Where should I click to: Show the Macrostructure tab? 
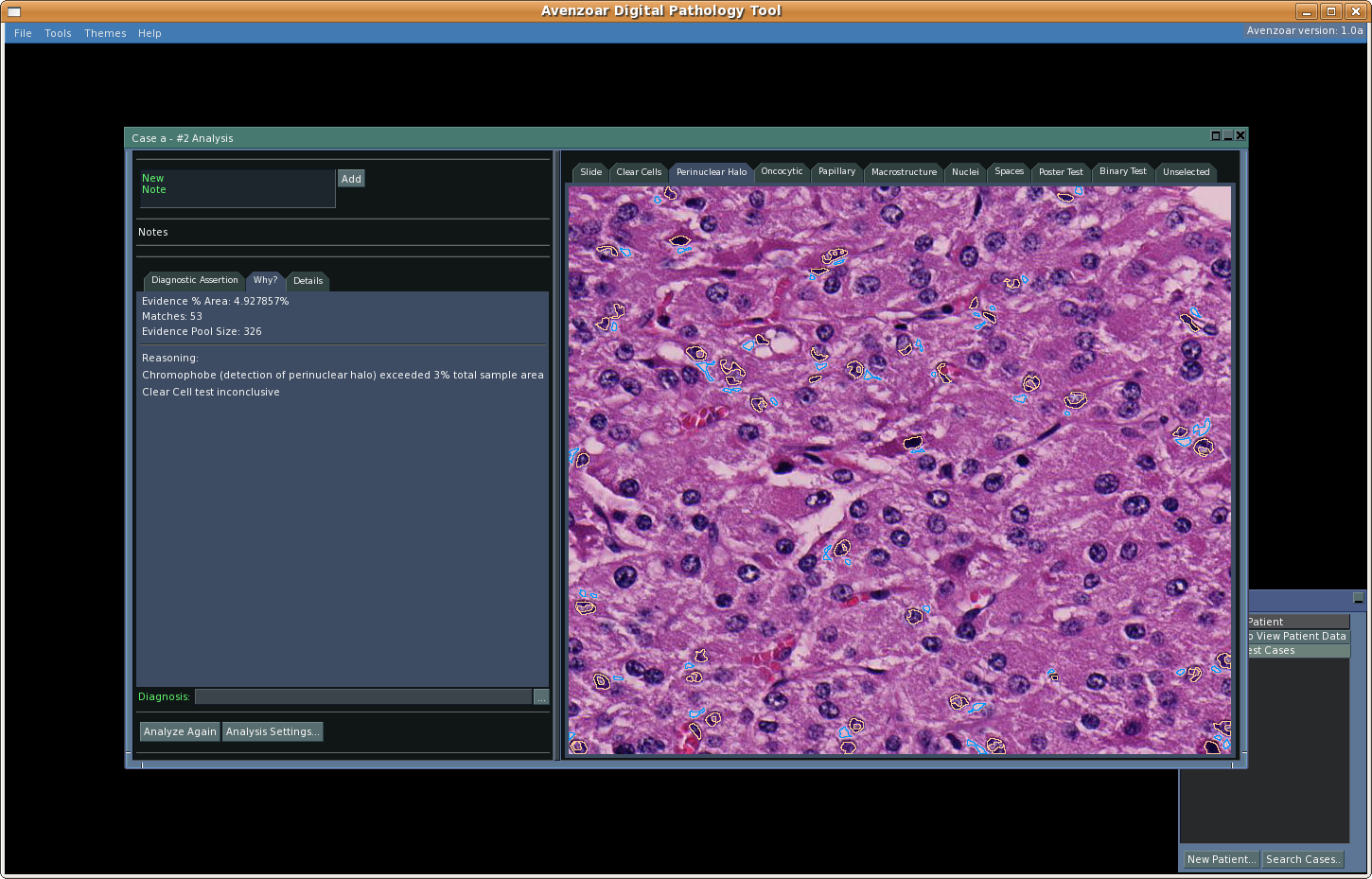(904, 172)
